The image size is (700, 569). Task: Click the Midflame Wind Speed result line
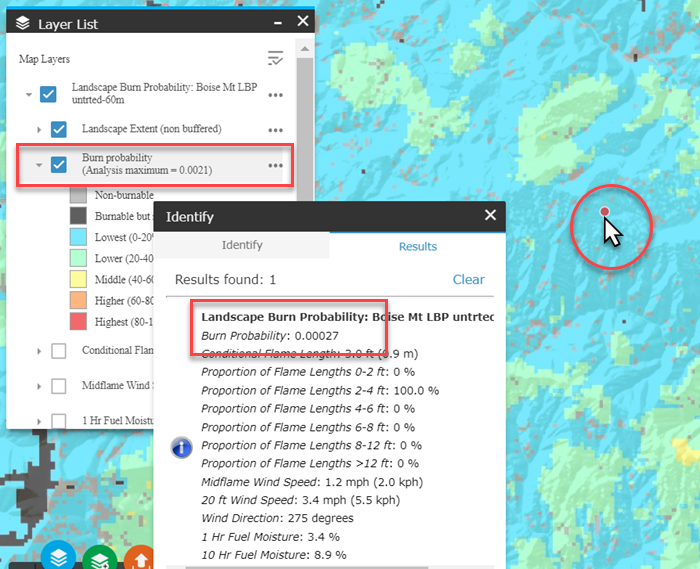(312, 482)
